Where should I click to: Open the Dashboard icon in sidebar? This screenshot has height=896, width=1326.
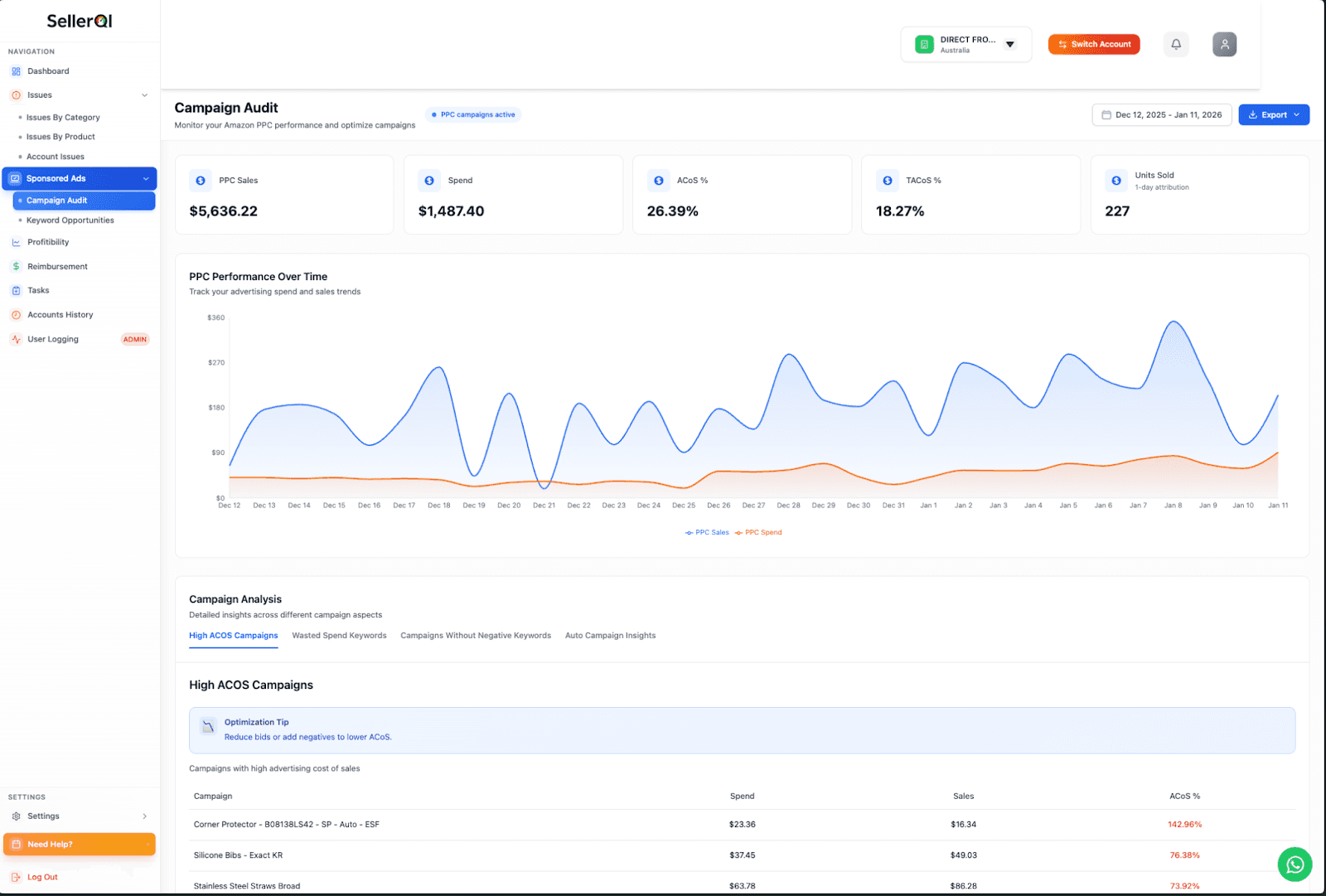(x=16, y=71)
